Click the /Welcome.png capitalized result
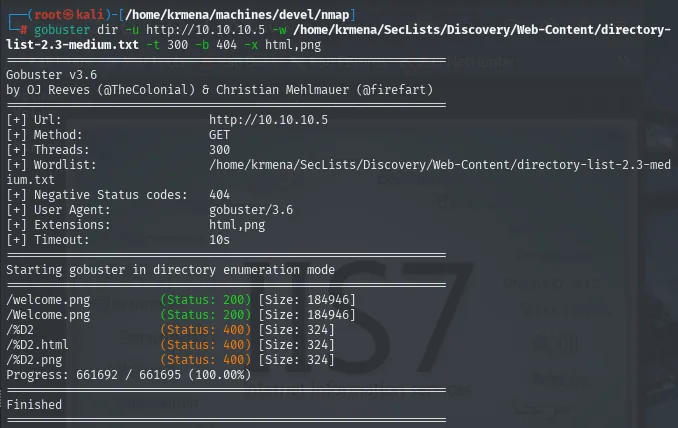 (x=48, y=315)
